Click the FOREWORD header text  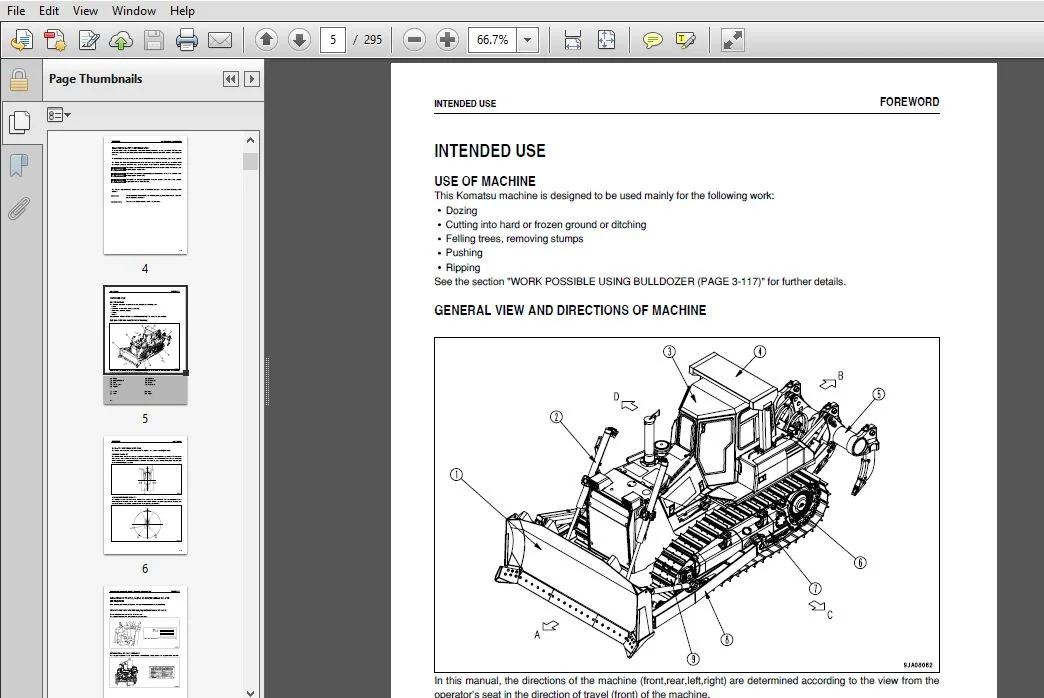(x=909, y=102)
